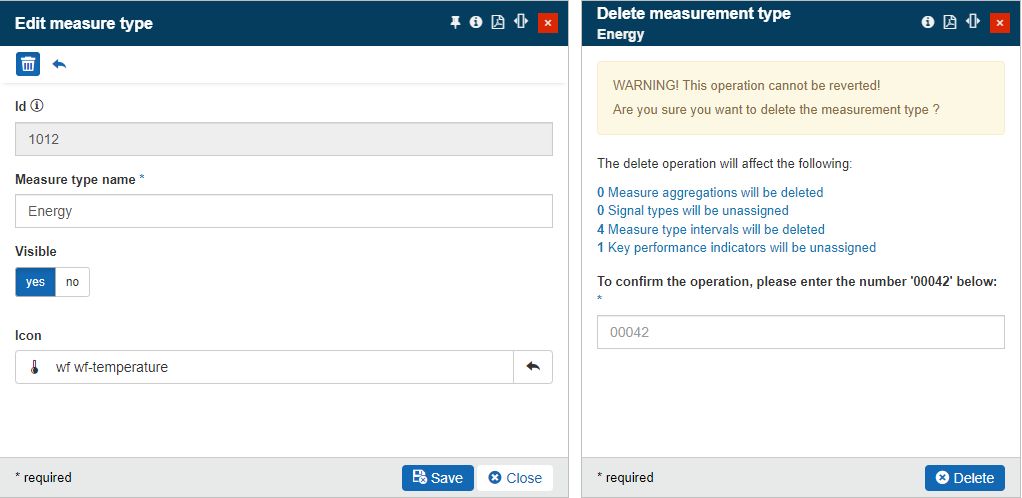Viewport: 1022px width, 498px height.
Task: Click info icon next to Id label
Action: coord(37,105)
